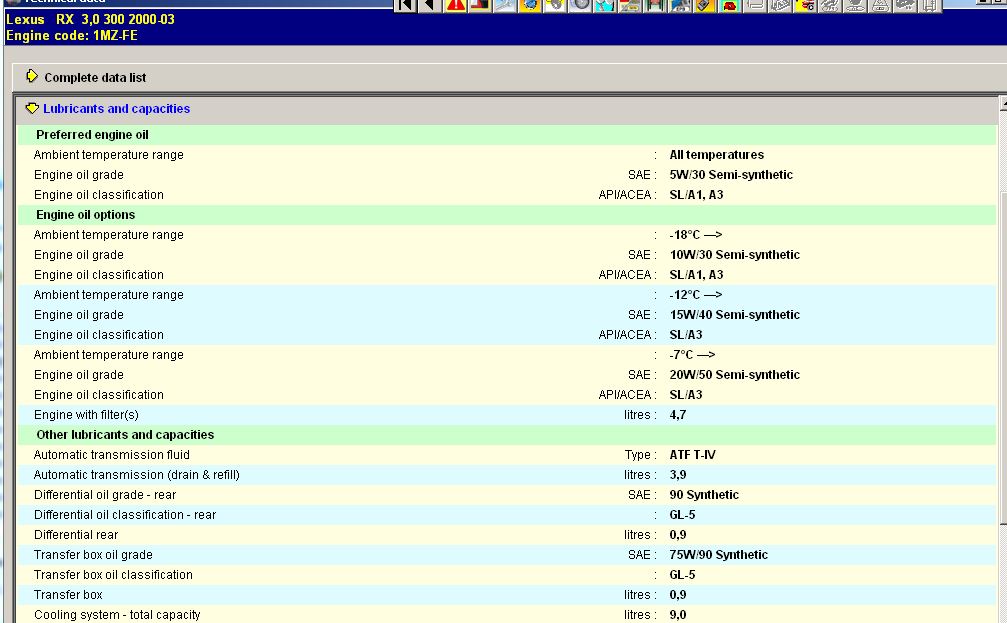This screenshot has height=623, width=1007.
Task: Select the '3,9' litres transmission value
Action: click(x=678, y=475)
